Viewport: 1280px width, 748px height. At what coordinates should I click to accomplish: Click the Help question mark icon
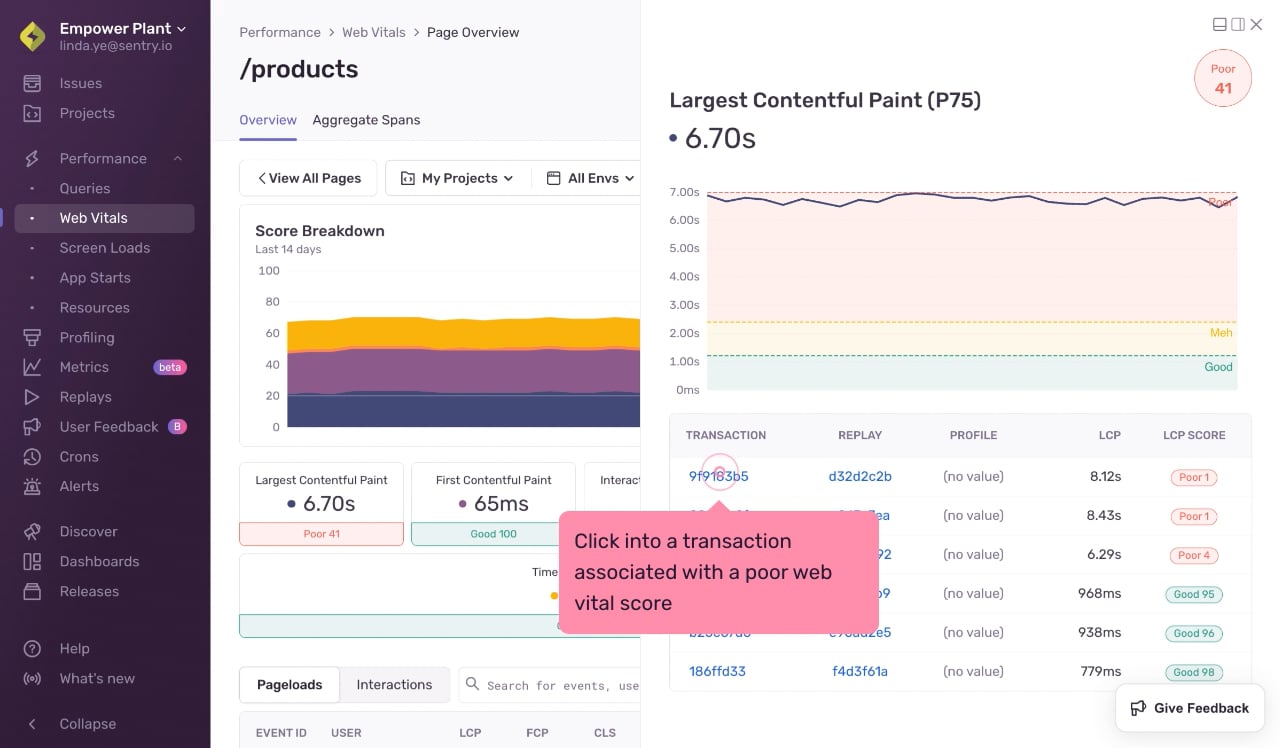(32, 648)
